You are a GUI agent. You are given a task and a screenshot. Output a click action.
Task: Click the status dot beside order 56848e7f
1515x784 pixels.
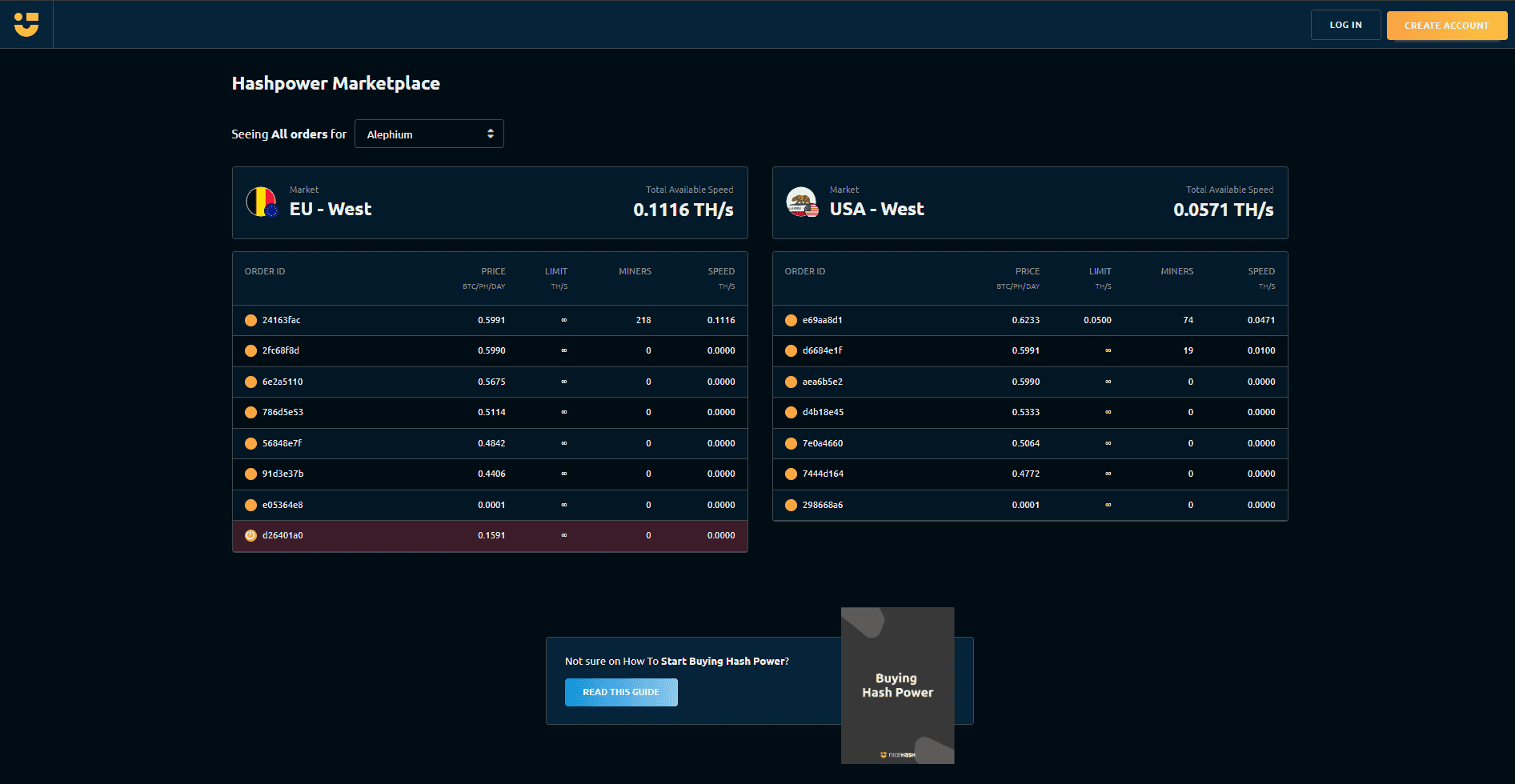click(250, 443)
